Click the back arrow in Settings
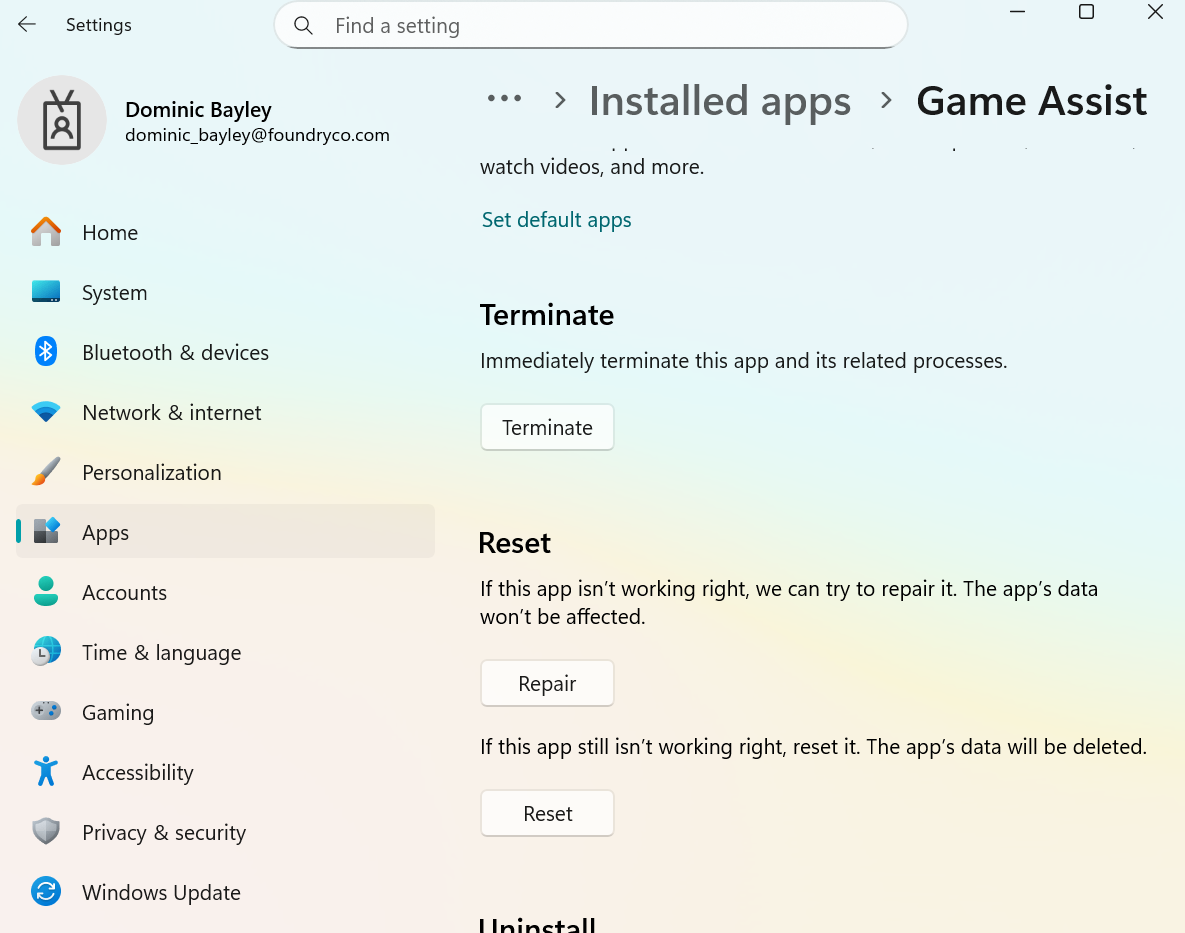Viewport: 1185px width, 933px height. 26,24
